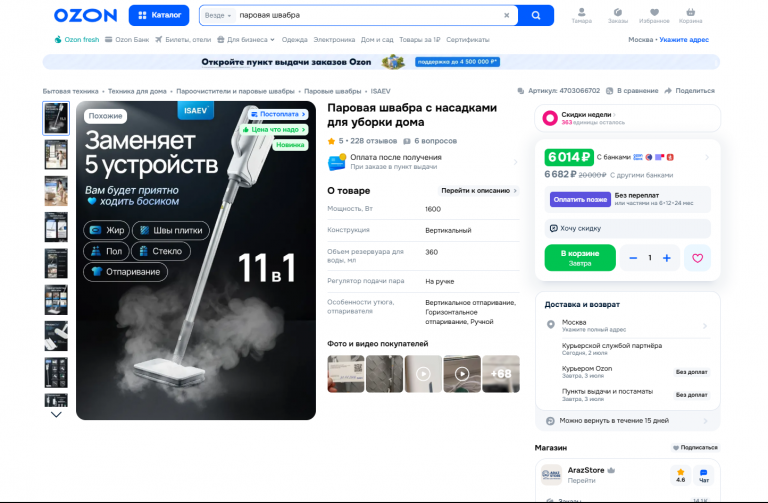Go to Пароочистители и паровые швабры breadcrumb
The width and height of the screenshot is (768, 503).
pos(235,91)
